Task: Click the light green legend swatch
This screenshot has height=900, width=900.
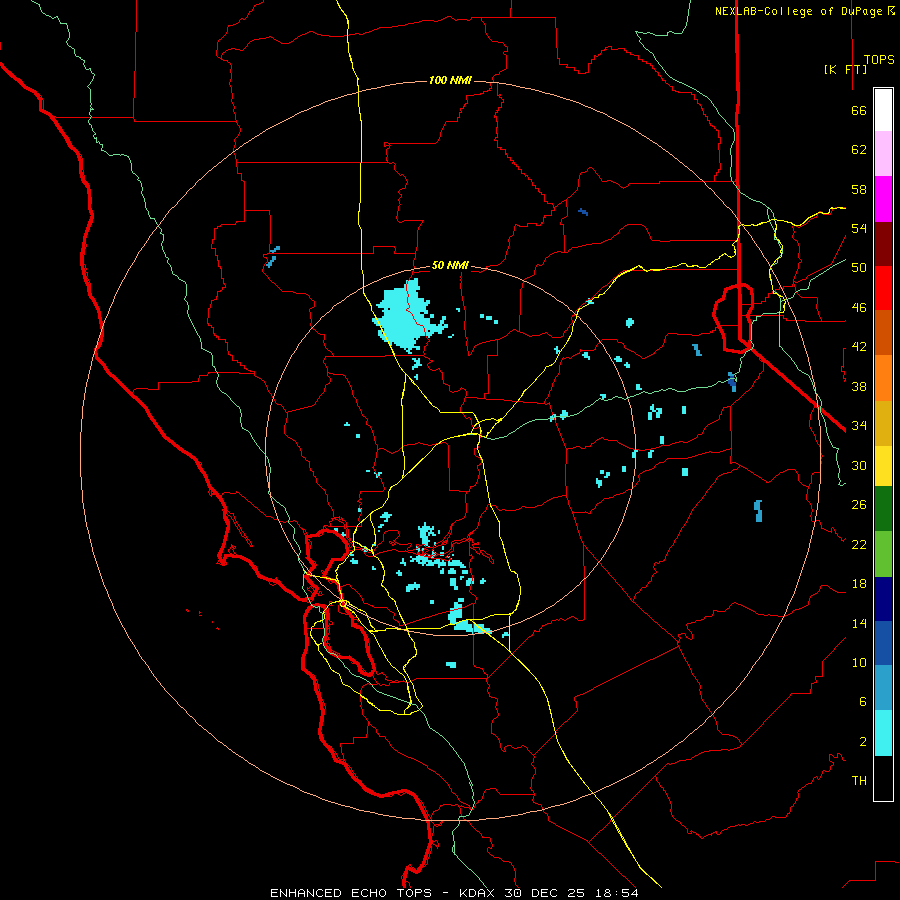Action: click(x=883, y=554)
